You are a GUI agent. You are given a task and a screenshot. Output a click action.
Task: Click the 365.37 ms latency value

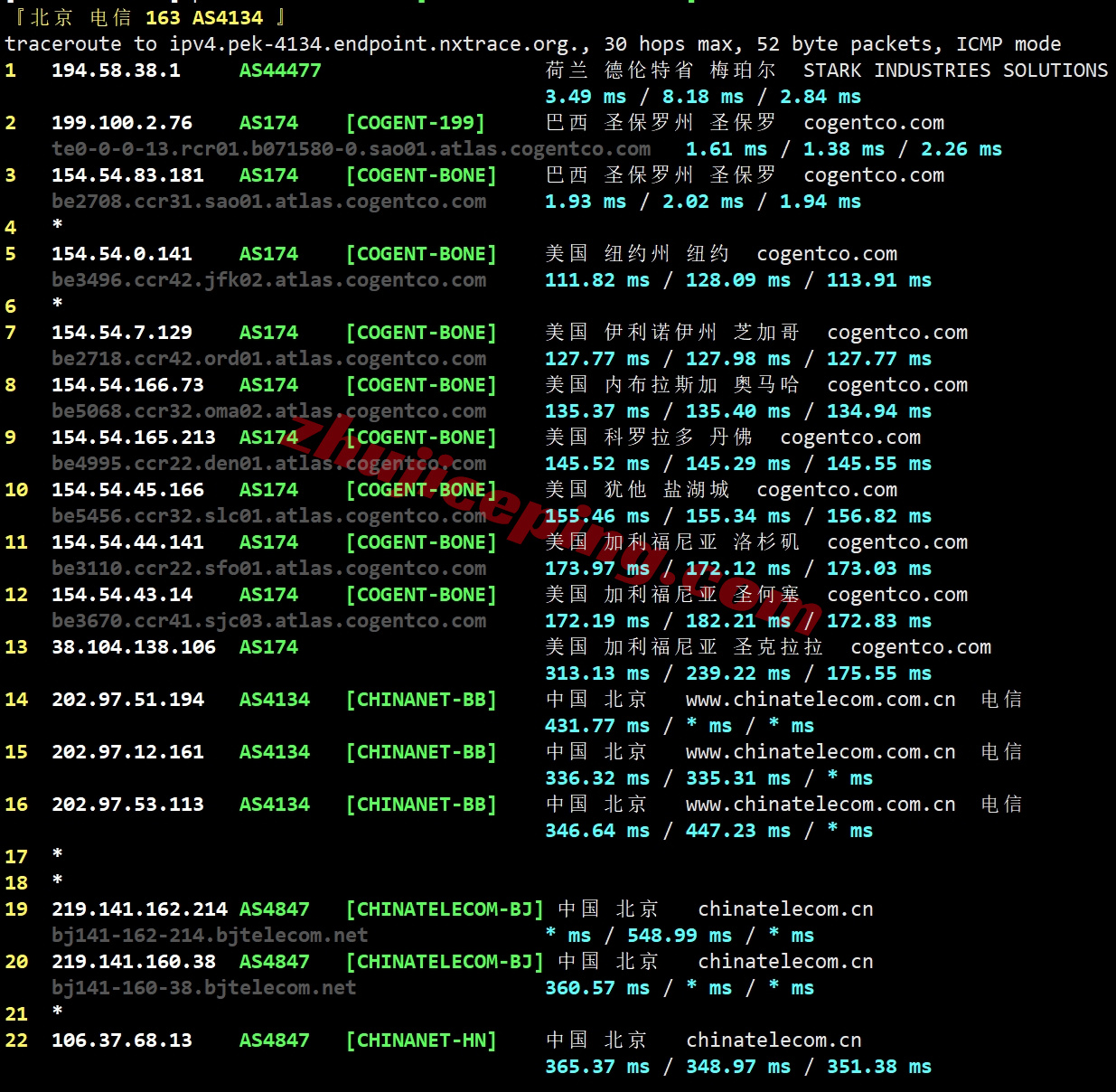[597, 1066]
